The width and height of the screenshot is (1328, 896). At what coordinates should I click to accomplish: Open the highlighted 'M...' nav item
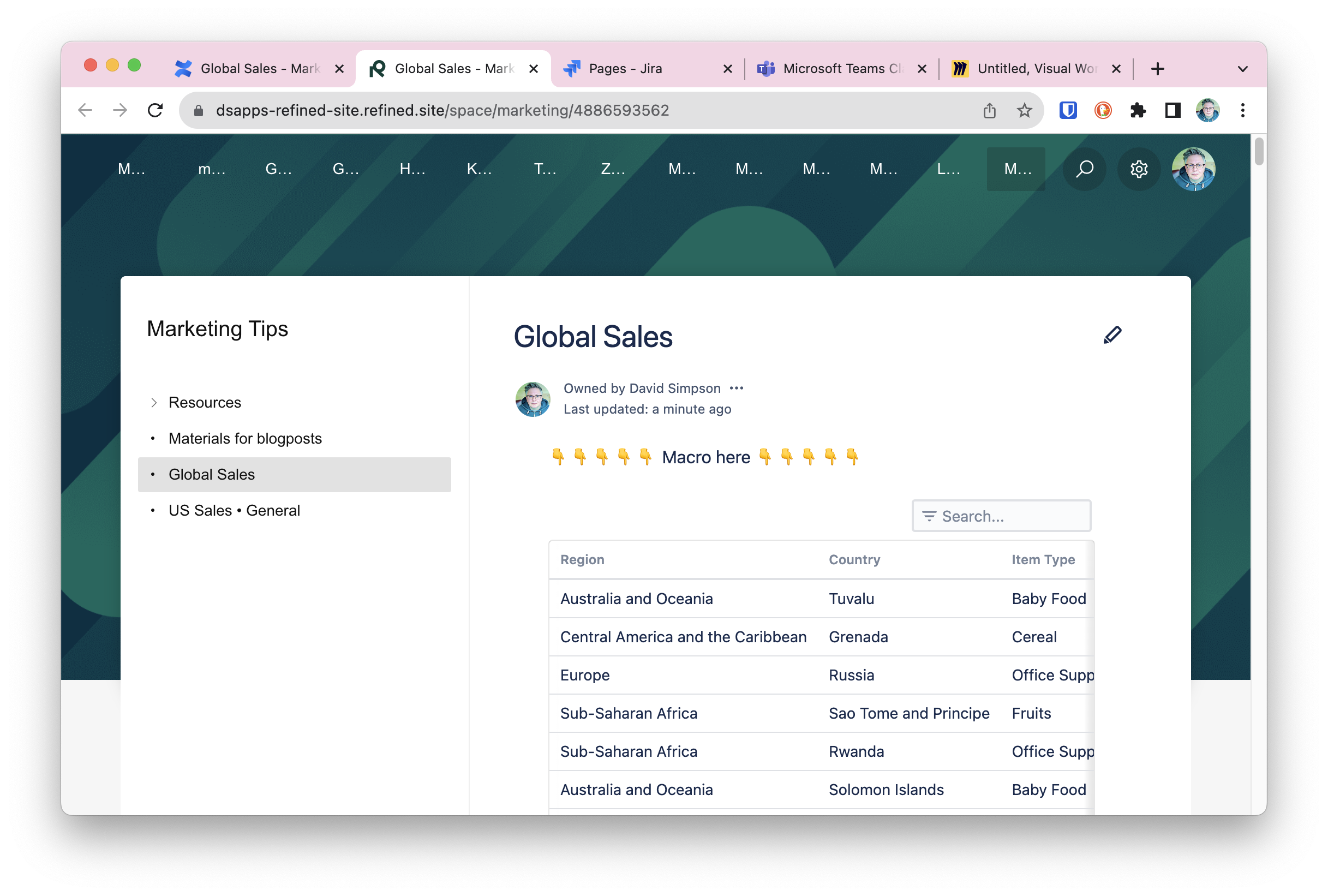coord(1016,169)
